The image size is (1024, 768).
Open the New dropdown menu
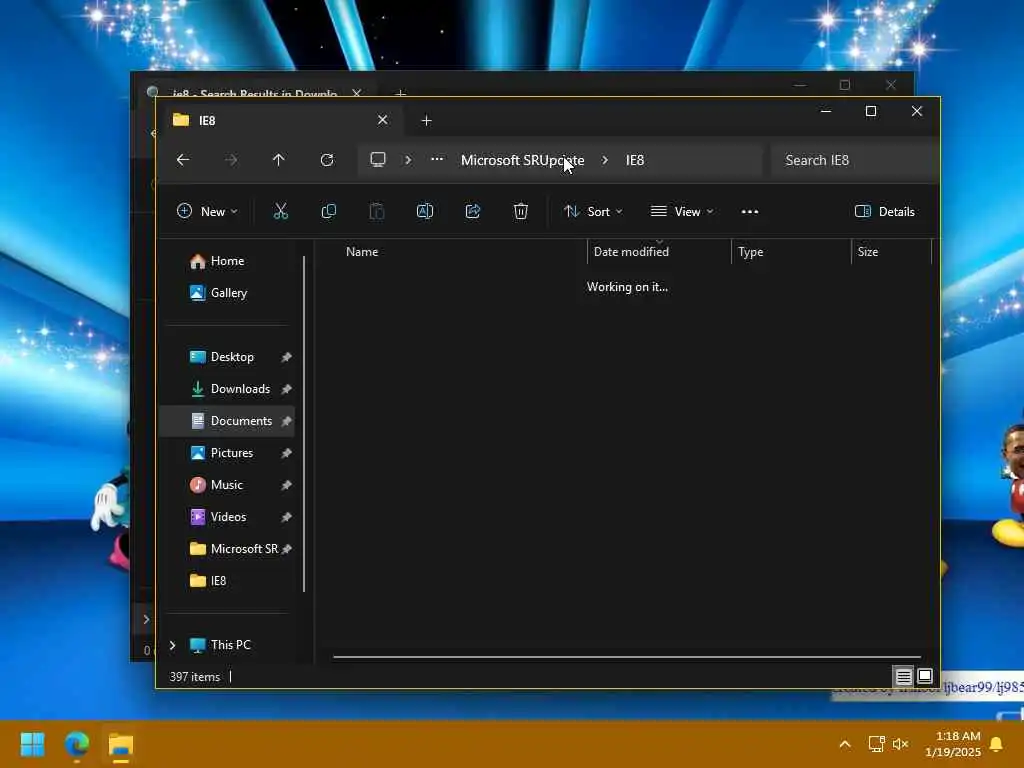tap(207, 212)
